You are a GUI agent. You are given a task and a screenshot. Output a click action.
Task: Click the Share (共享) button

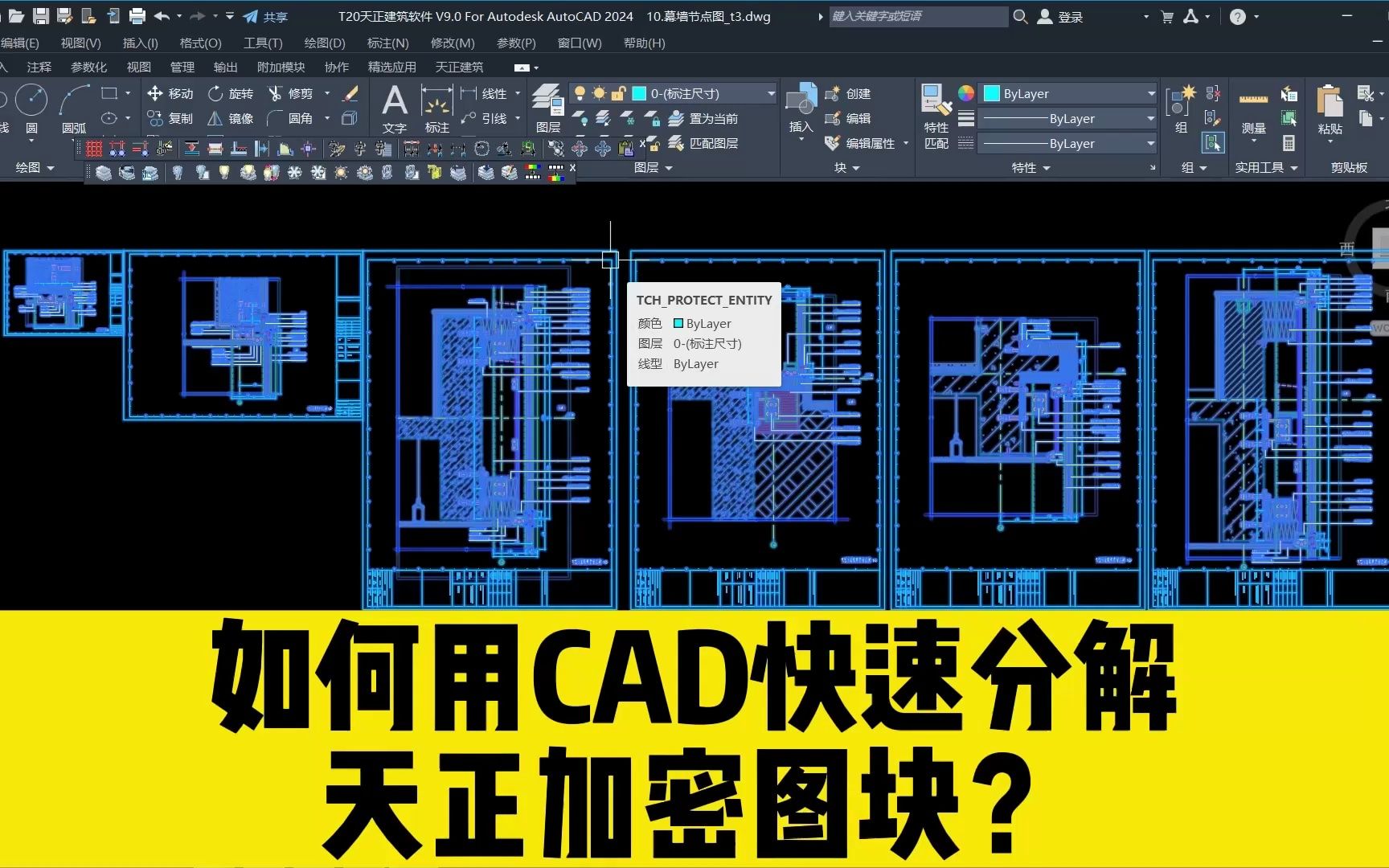265,16
